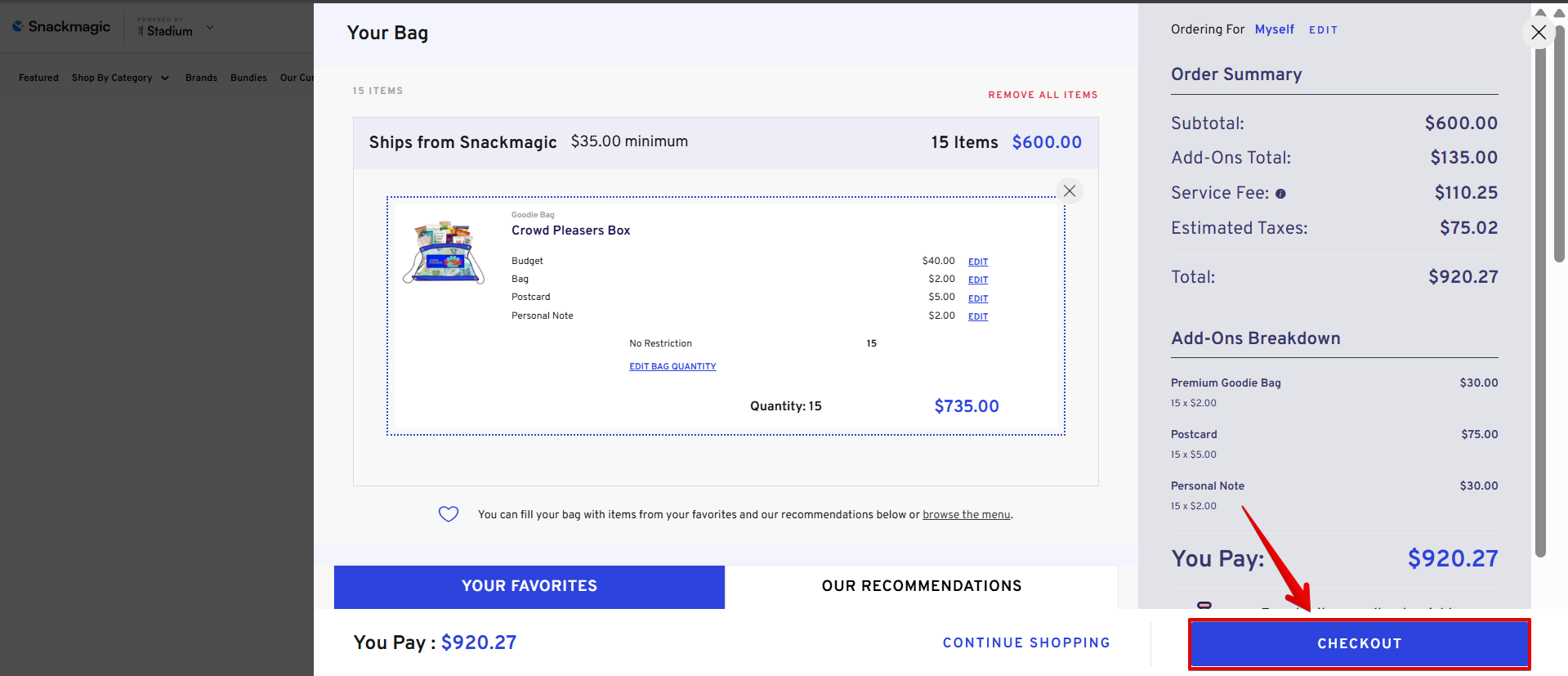The height and width of the screenshot is (676, 1568).
Task: Switch to Our Recommendations tab
Action: [921, 586]
